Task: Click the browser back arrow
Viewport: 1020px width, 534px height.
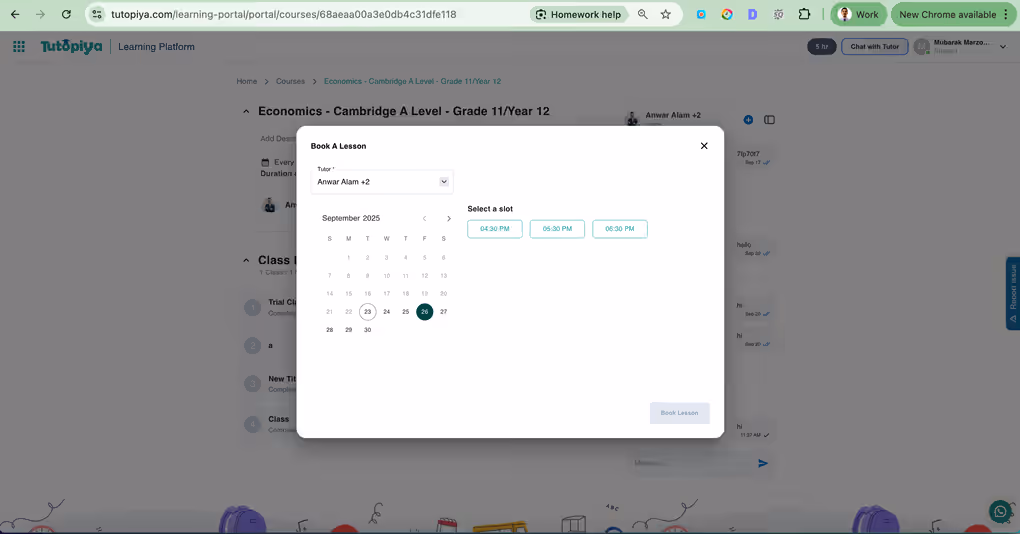Action: (x=15, y=14)
